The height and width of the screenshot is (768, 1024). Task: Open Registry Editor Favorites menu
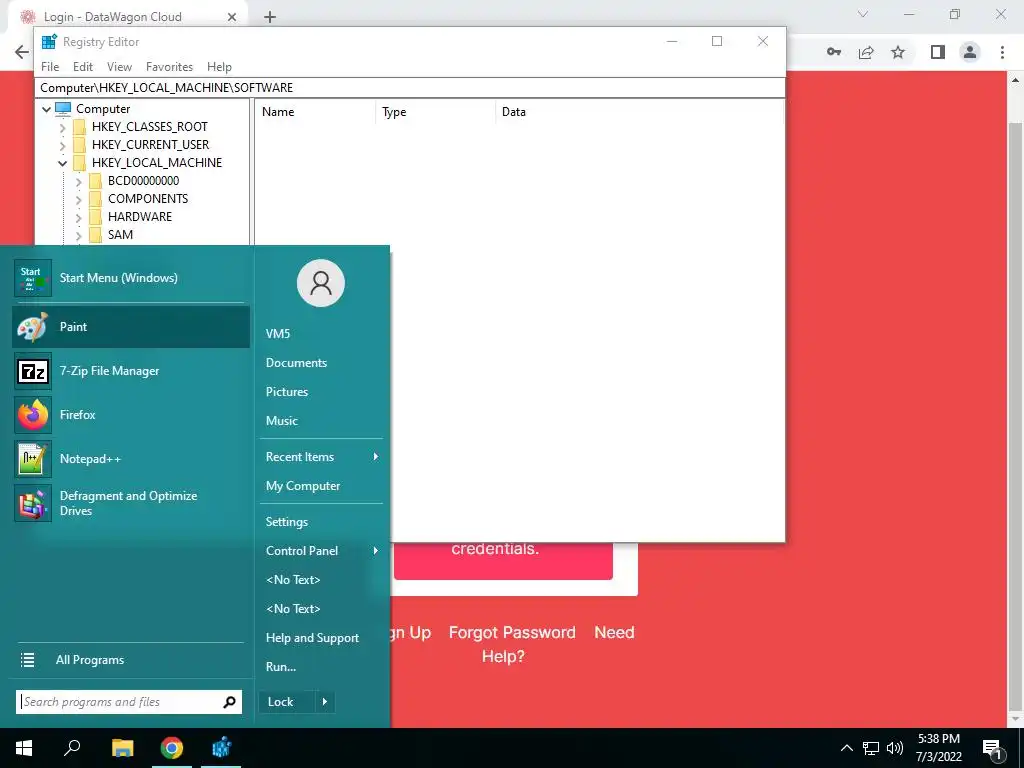pyautogui.click(x=169, y=67)
